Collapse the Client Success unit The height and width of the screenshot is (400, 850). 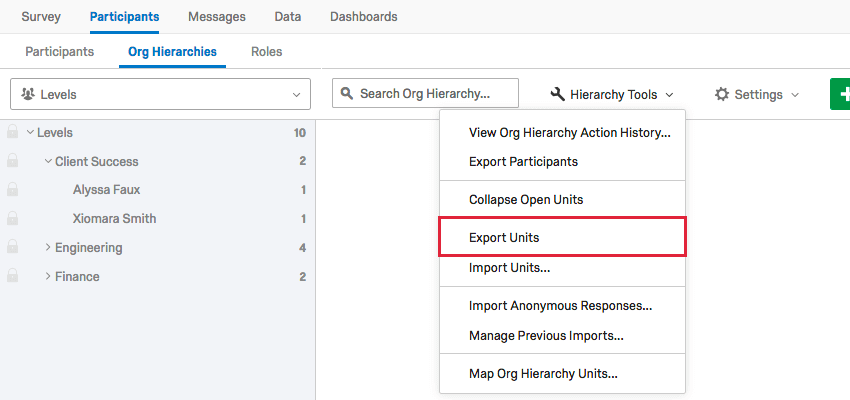point(47,161)
